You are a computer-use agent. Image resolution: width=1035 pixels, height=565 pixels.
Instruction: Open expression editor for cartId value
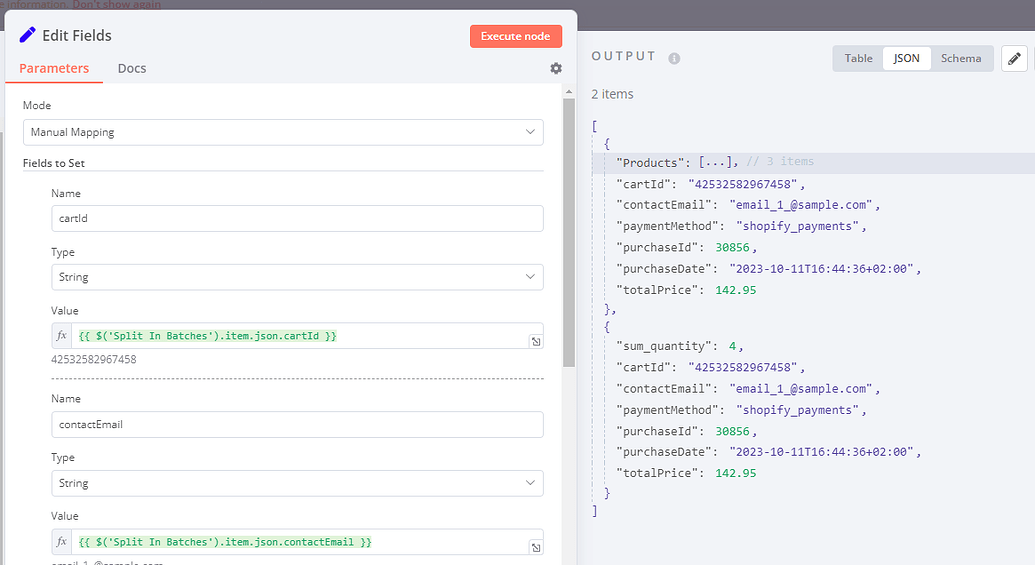[536, 342]
